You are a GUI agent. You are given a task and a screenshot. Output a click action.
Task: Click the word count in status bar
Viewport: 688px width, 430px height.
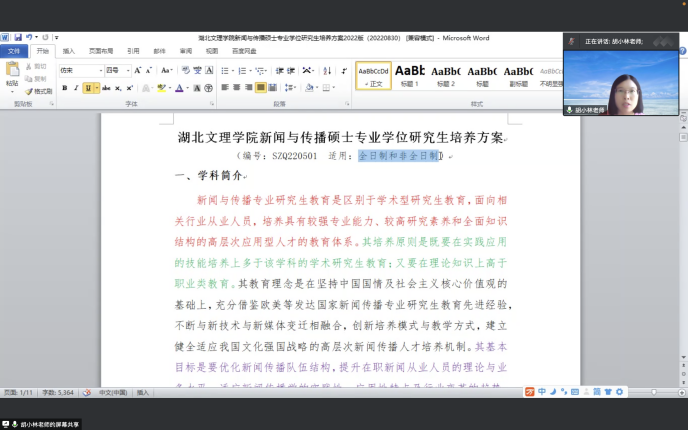pos(50,393)
